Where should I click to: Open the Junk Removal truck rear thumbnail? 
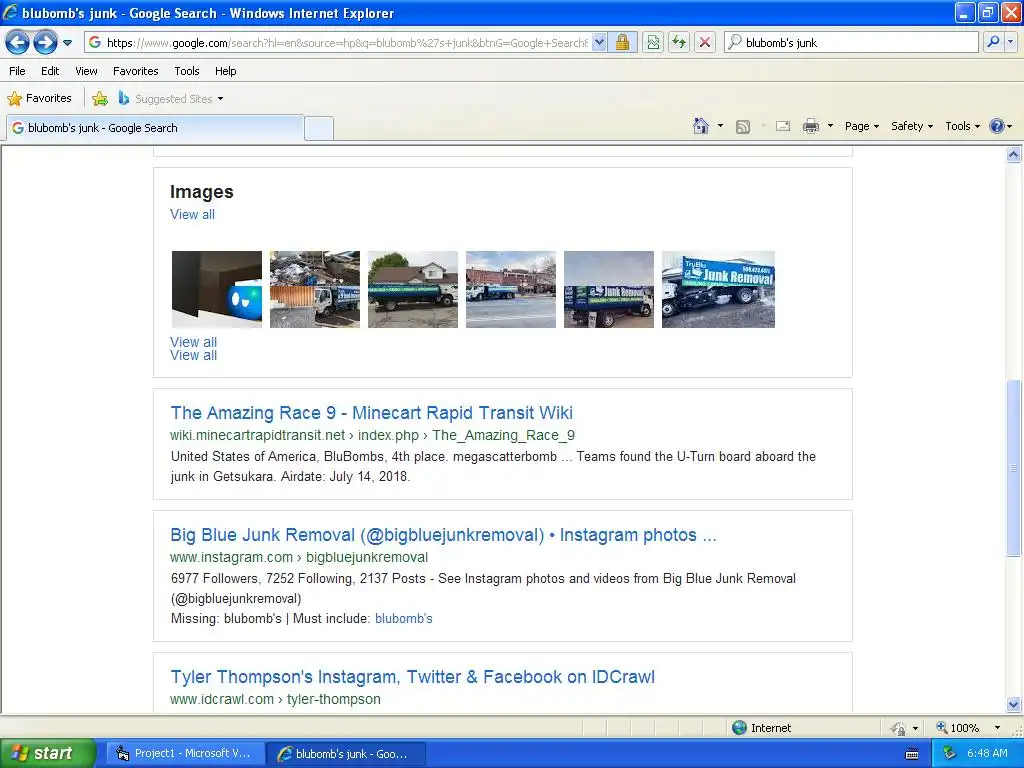(x=609, y=289)
